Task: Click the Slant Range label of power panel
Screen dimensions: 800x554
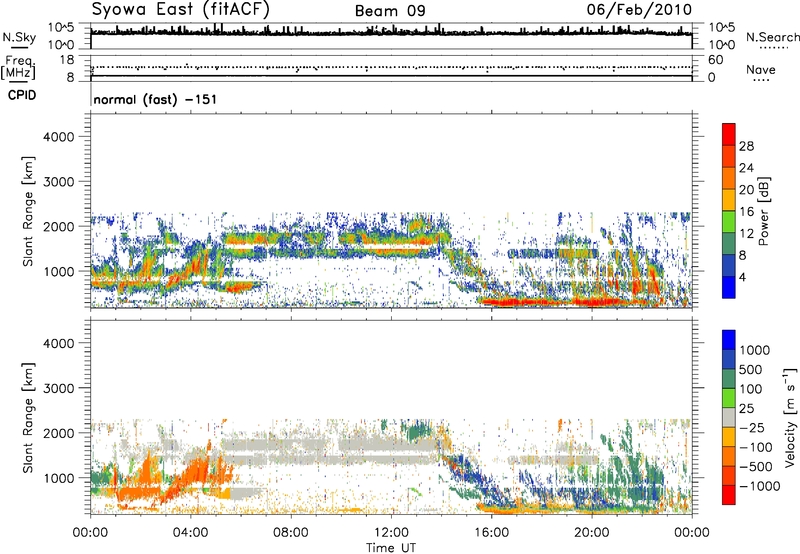Action: click(28, 211)
